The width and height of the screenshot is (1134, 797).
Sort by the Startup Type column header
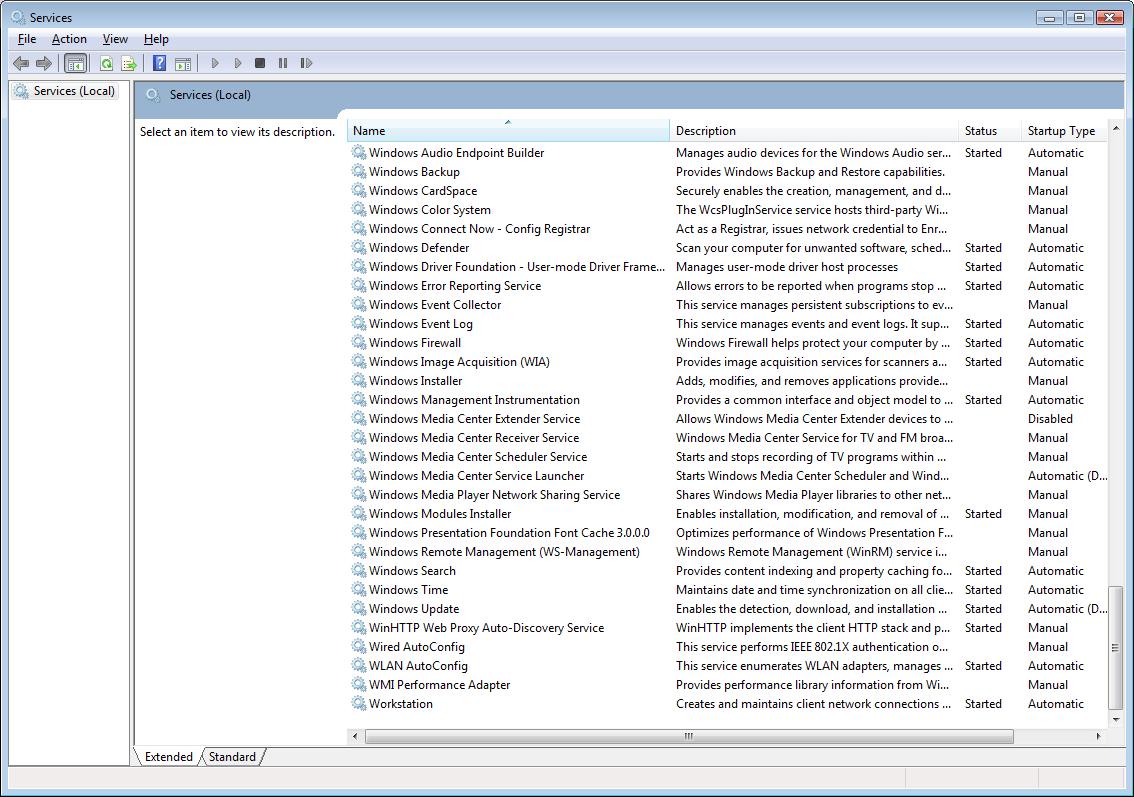coord(1065,131)
